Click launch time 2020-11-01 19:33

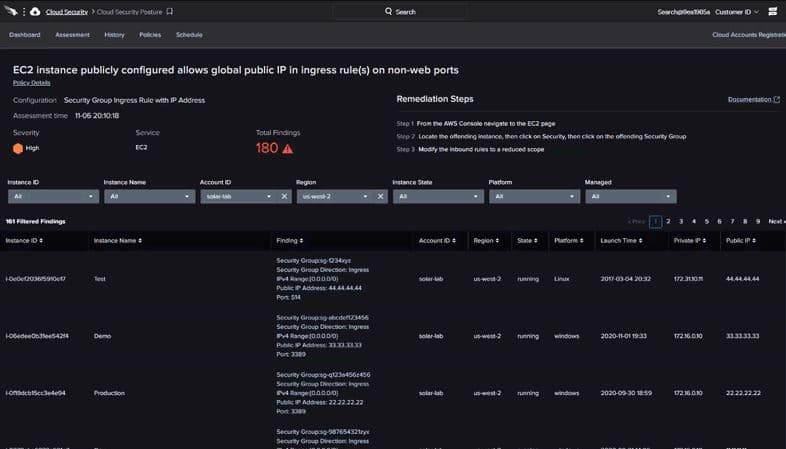624,336
